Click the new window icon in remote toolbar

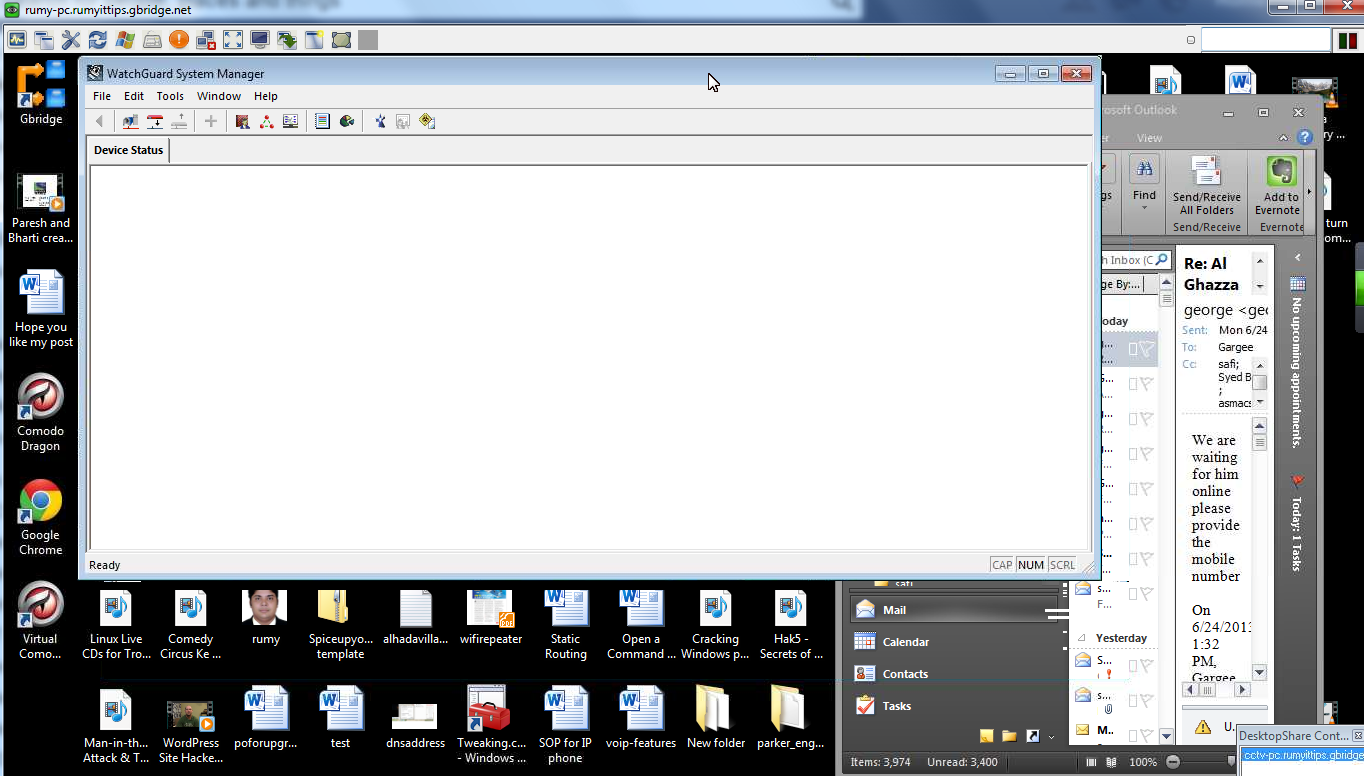(314, 40)
